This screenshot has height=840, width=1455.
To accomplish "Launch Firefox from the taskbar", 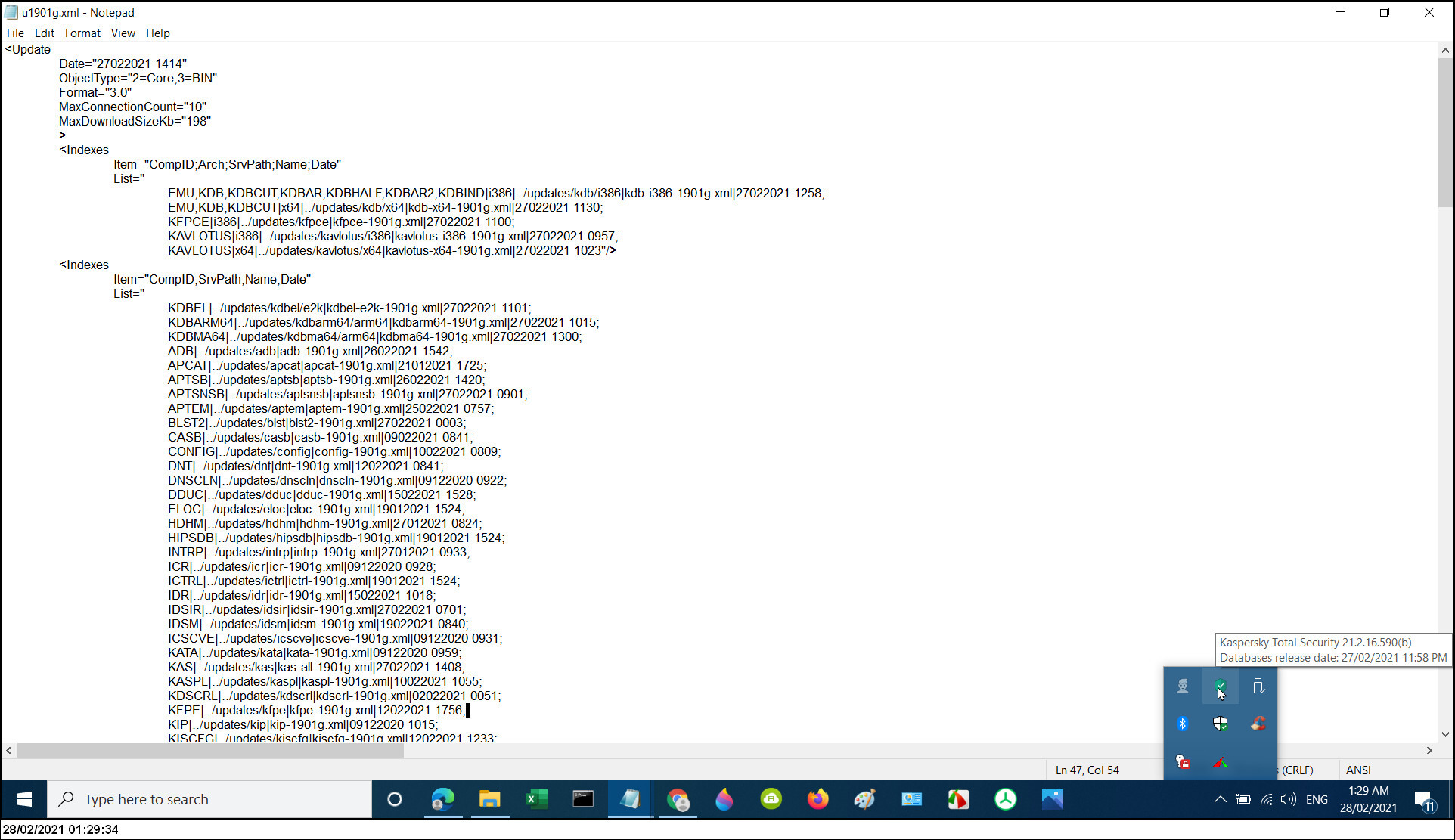I will click(x=817, y=799).
